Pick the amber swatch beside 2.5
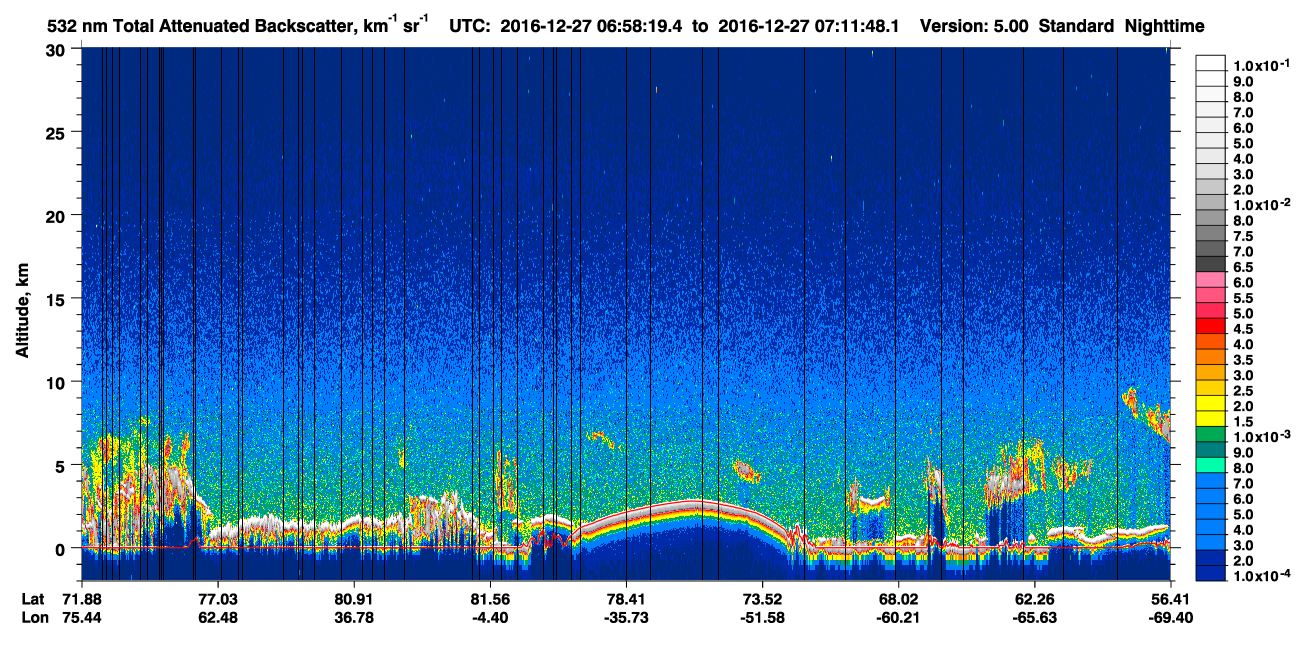The height and width of the screenshot is (667, 1300). (1210, 387)
